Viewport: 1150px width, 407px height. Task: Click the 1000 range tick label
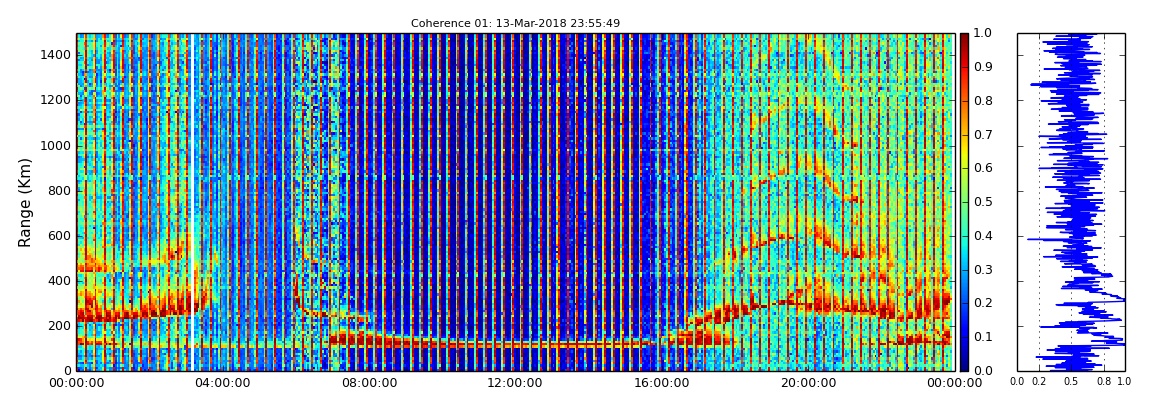tap(57, 146)
